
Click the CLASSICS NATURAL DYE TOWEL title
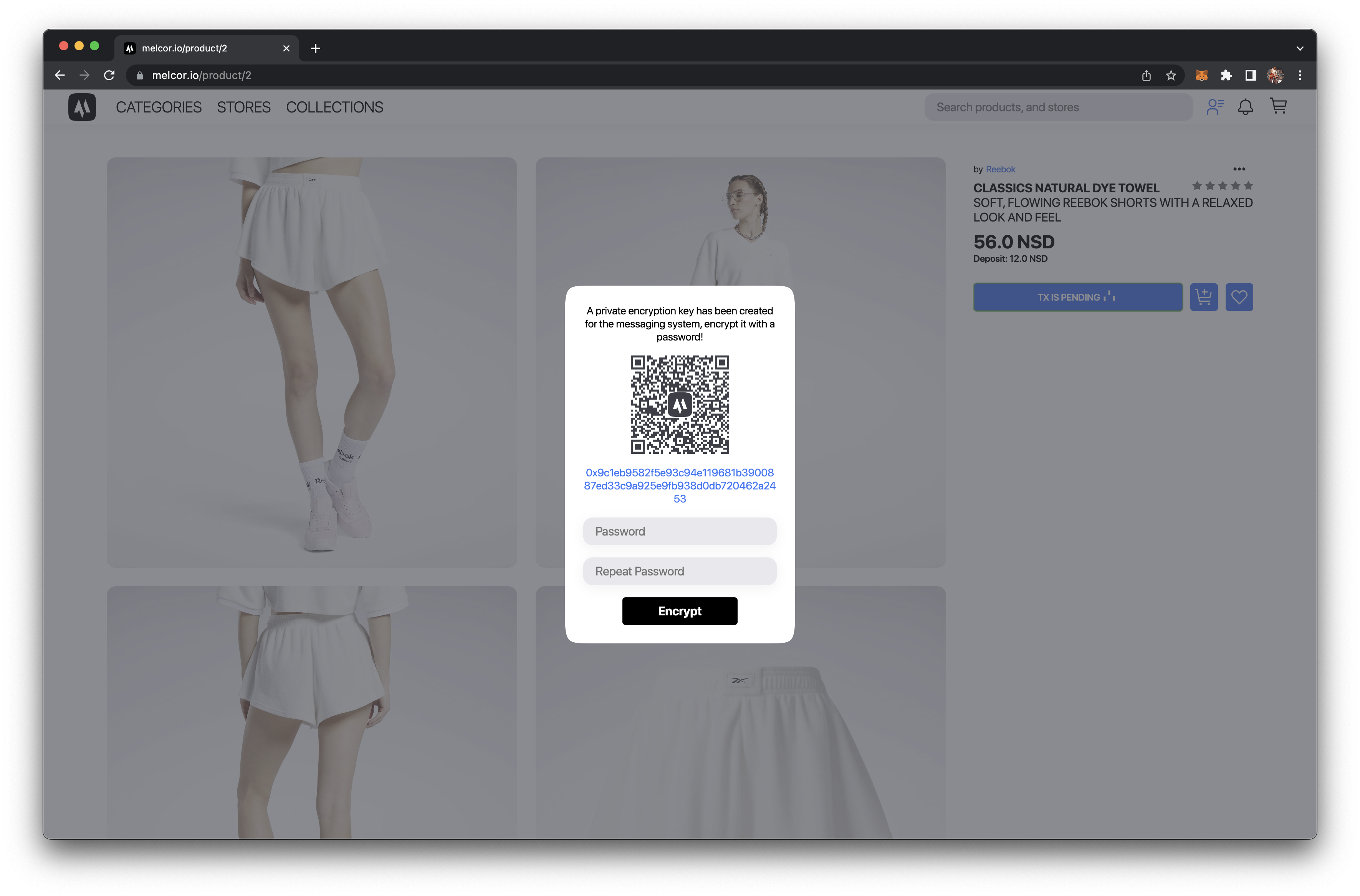pyautogui.click(x=1066, y=188)
